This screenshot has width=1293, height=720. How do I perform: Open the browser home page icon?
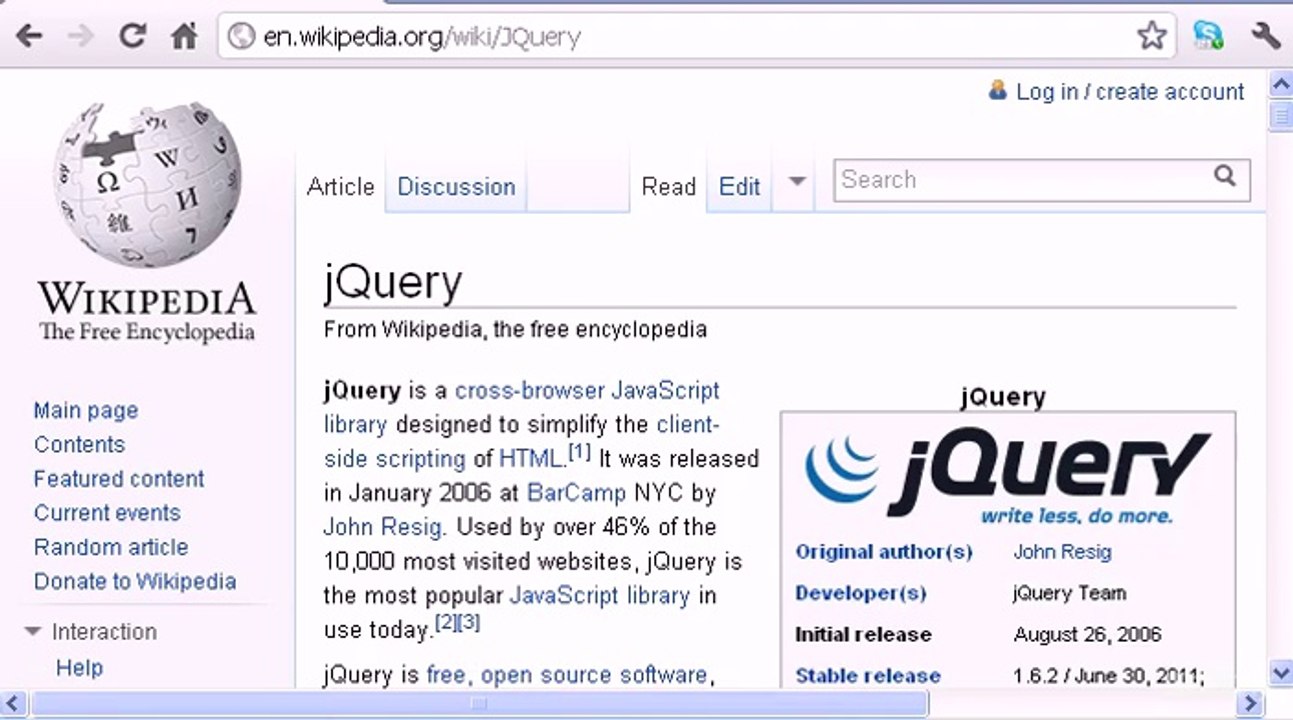tap(184, 37)
